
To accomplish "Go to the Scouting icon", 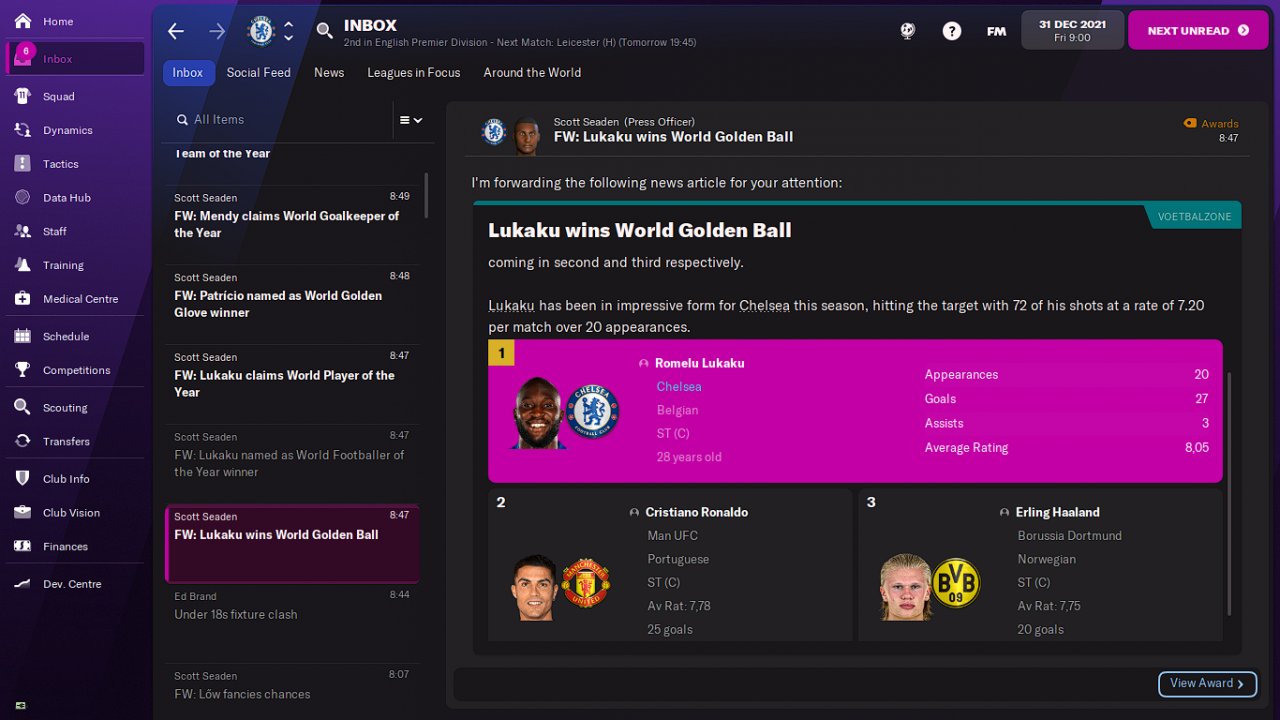I will [22, 407].
